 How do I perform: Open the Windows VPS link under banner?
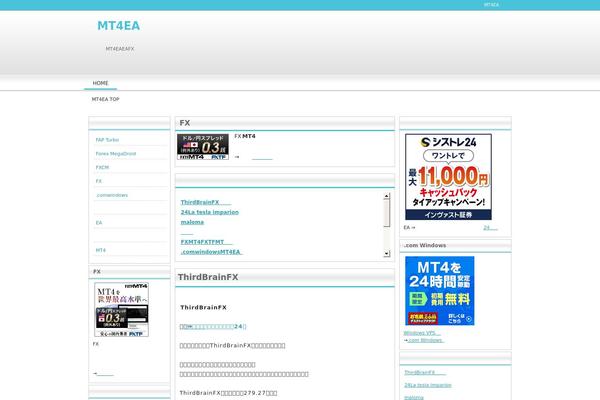(x=422, y=333)
